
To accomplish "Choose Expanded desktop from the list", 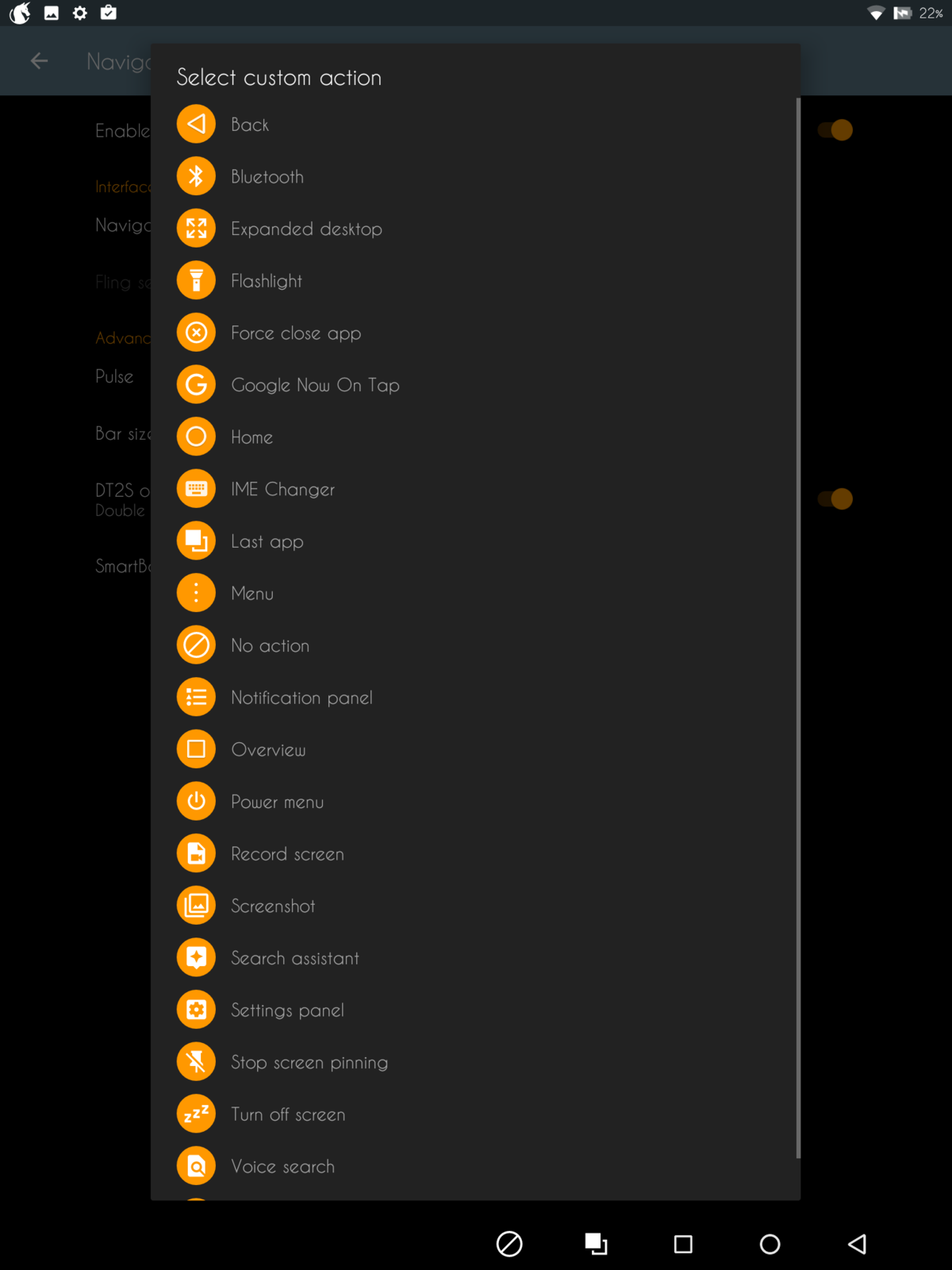I will pyautogui.click(x=306, y=229).
